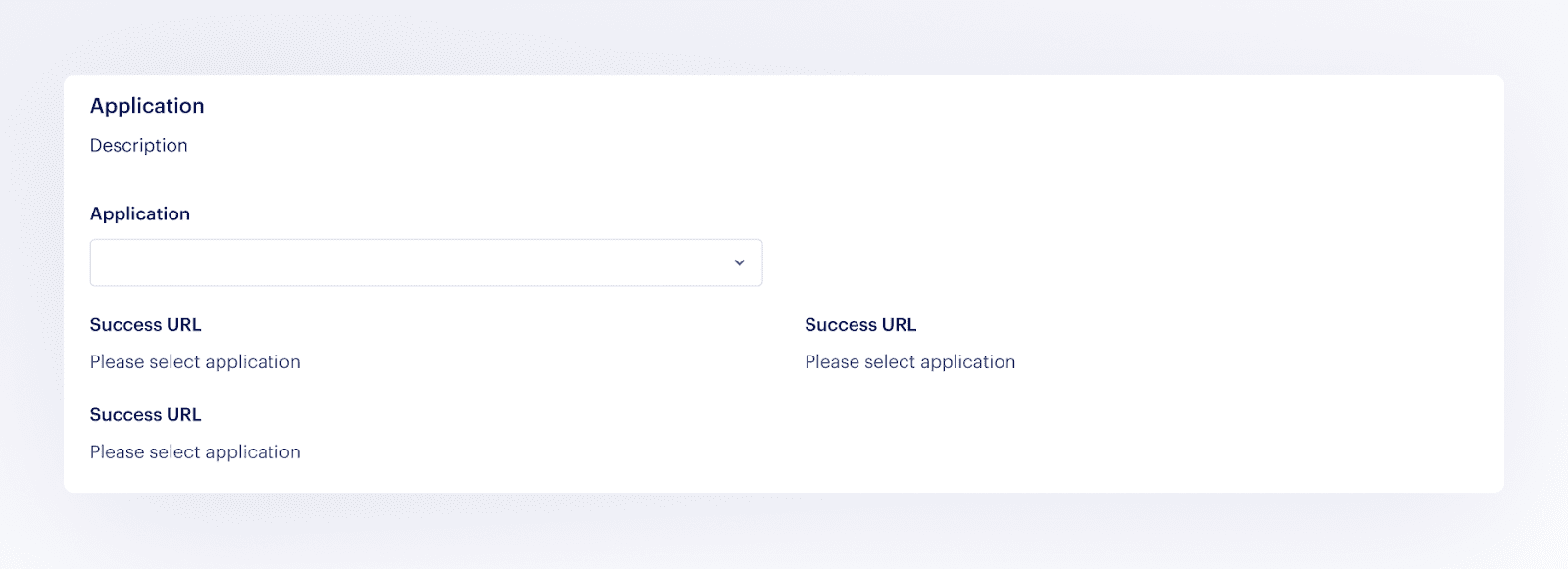
Task: Click the chevron to collapse the dropdown
Action: point(738,261)
